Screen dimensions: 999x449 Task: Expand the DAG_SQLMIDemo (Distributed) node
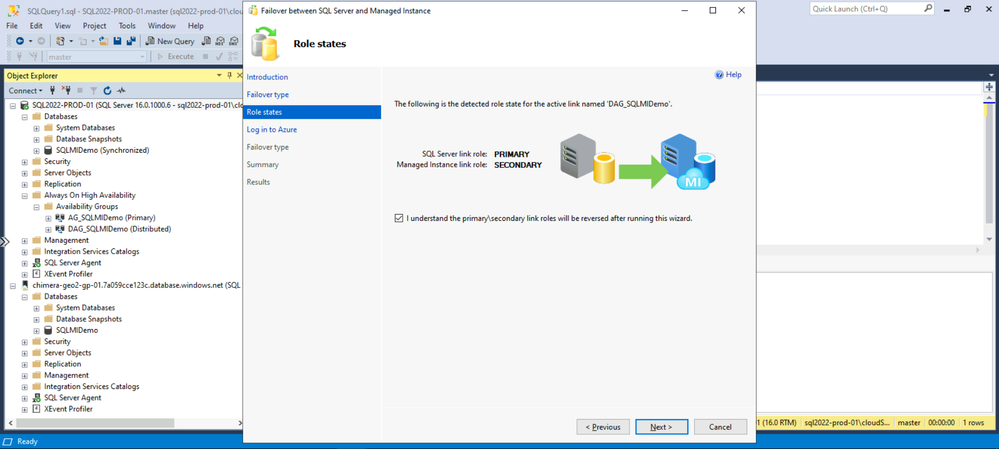tap(48, 229)
